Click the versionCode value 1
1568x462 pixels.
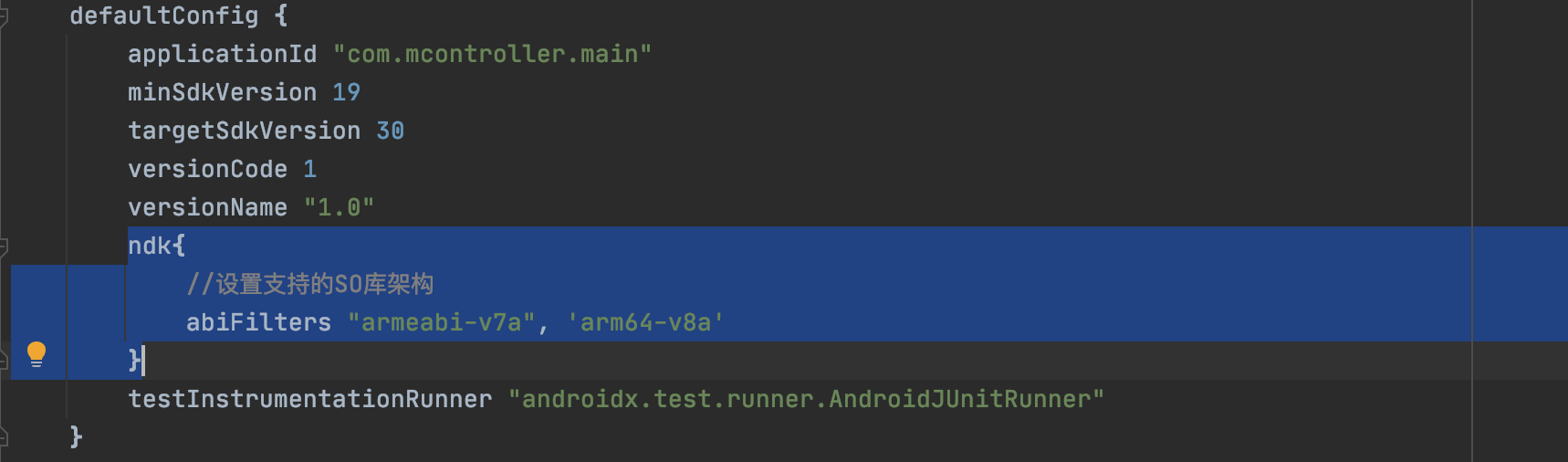310,169
